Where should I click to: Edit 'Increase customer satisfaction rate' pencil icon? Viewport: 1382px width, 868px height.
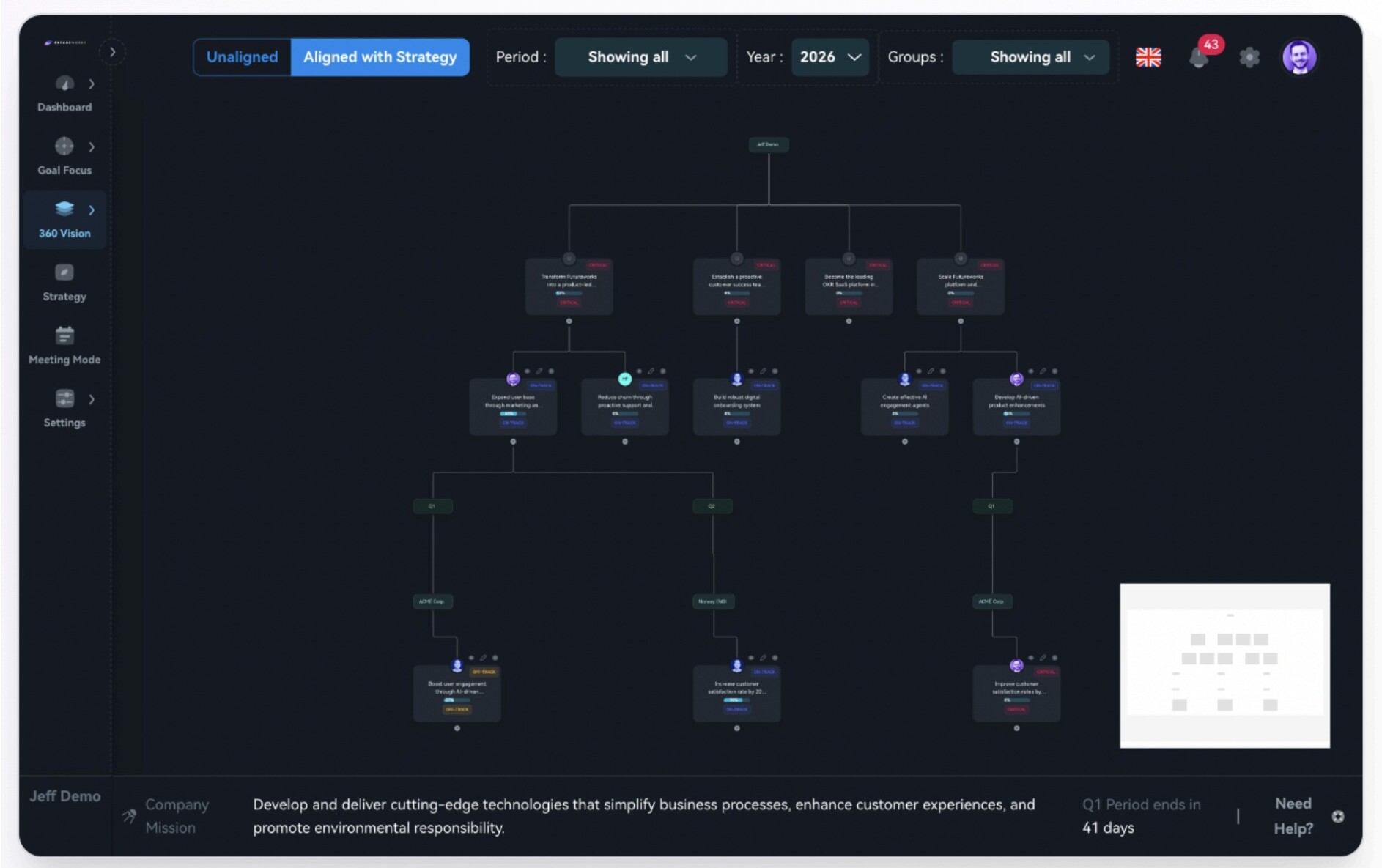763,658
